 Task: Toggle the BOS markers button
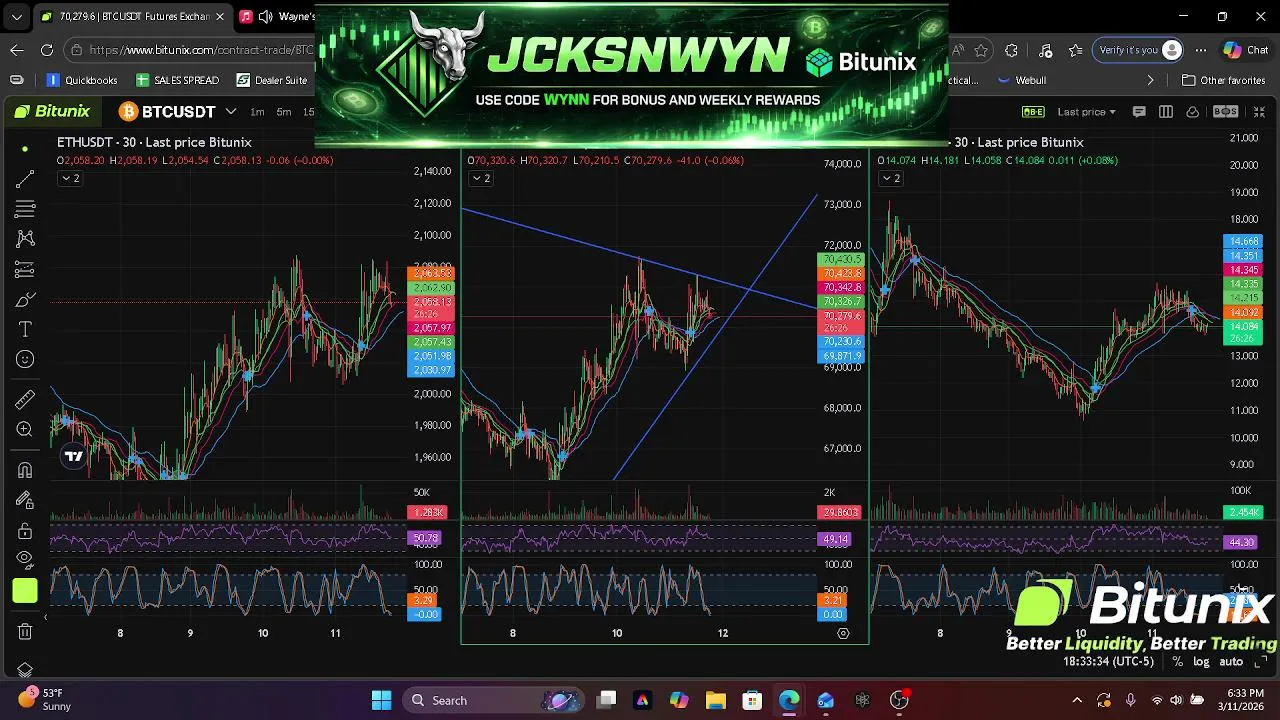coord(1225,112)
